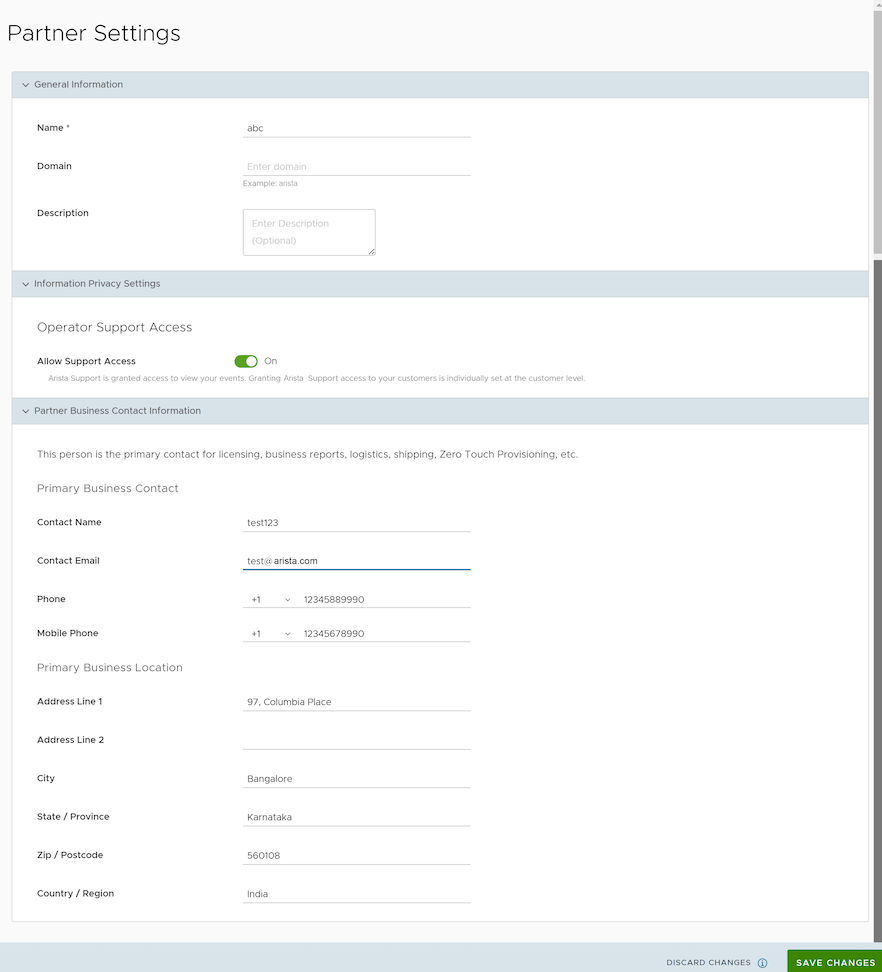This screenshot has height=972, width=882.
Task: Click the Name input field
Action: click(x=356, y=128)
